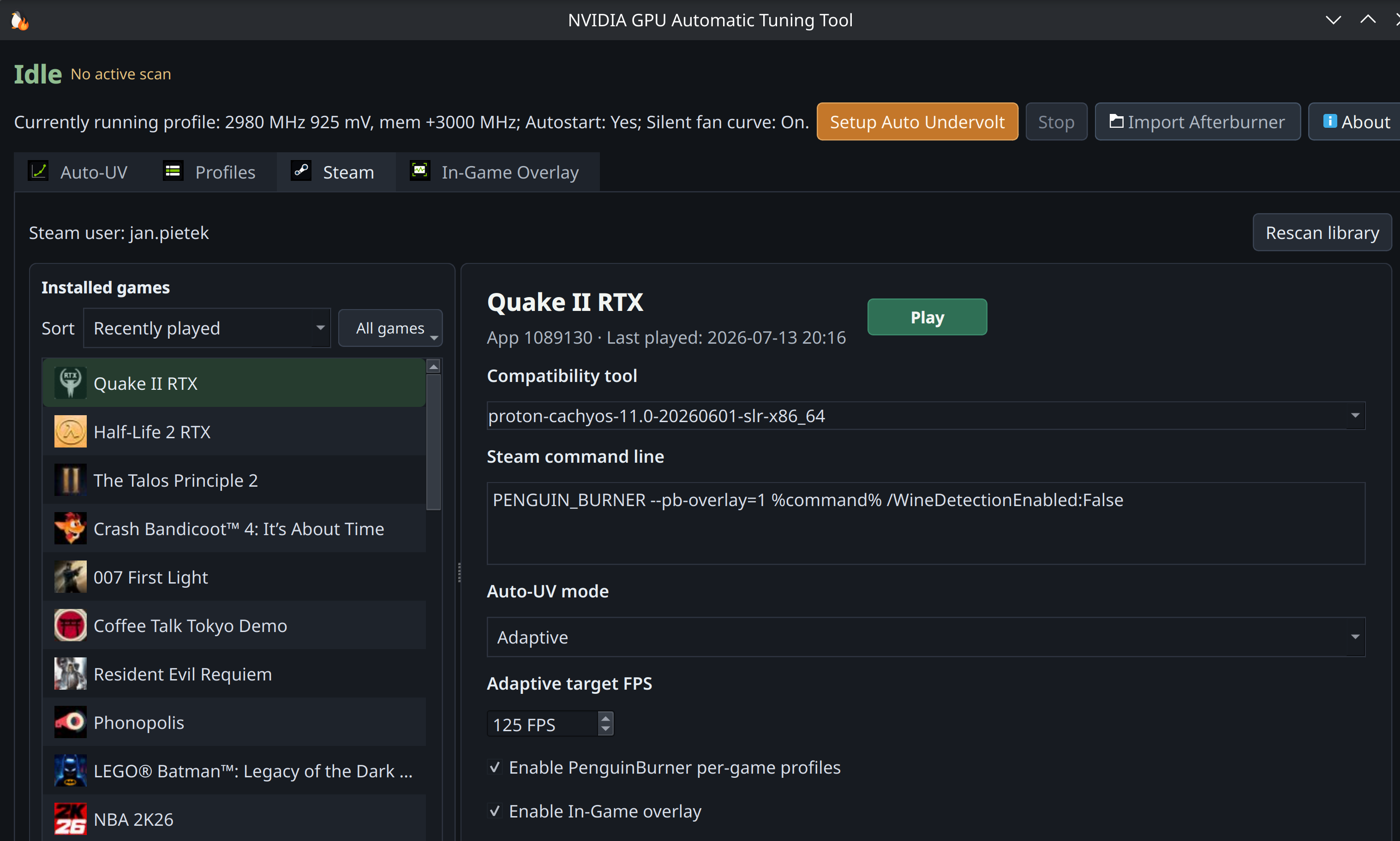Minimize window using title bar down chevron

pos(1333,20)
